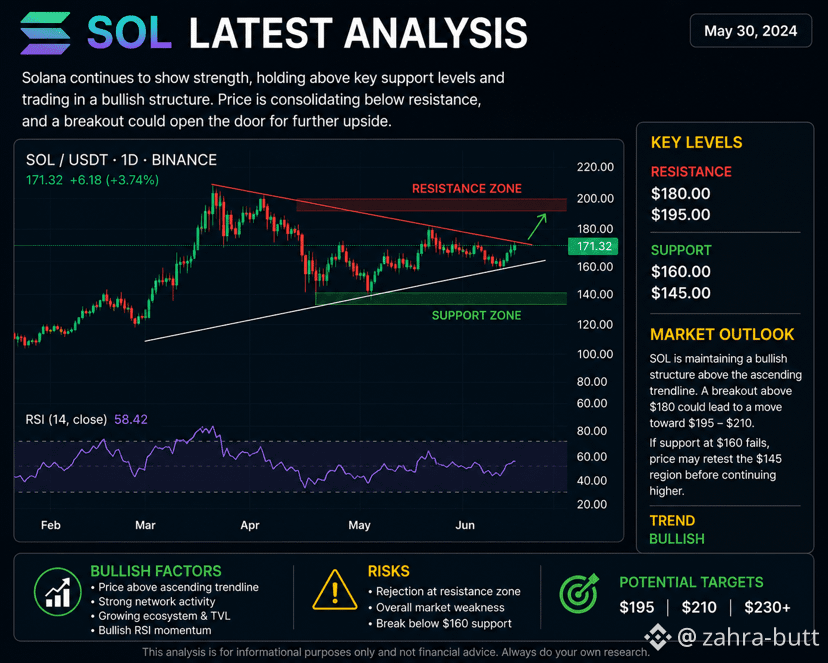The height and width of the screenshot is (663, 828).
Task: Click 'Bullish RSI momentum' bullet
Action: [x=151, y=630]
